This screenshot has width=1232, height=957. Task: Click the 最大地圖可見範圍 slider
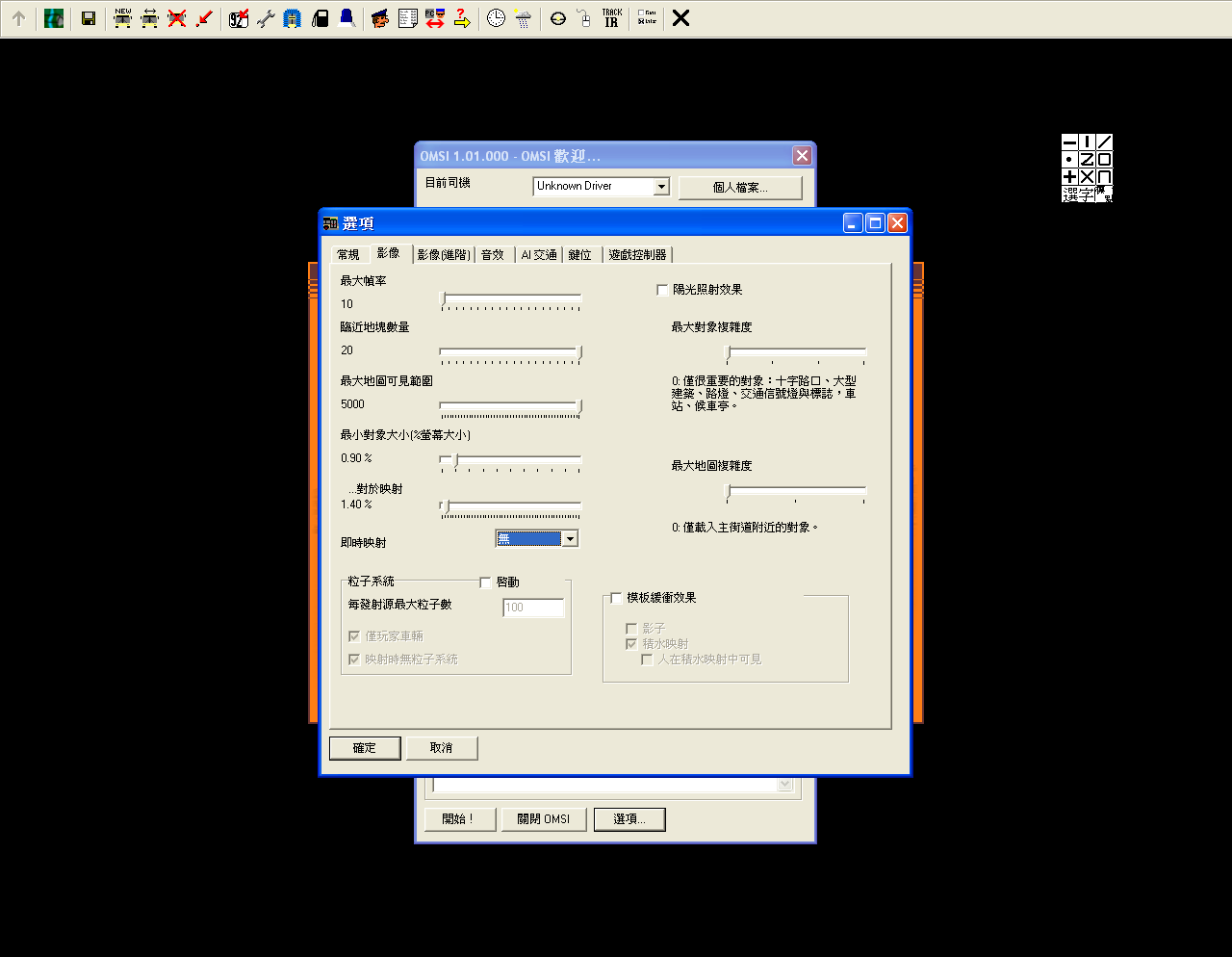[x=510, y=407]
